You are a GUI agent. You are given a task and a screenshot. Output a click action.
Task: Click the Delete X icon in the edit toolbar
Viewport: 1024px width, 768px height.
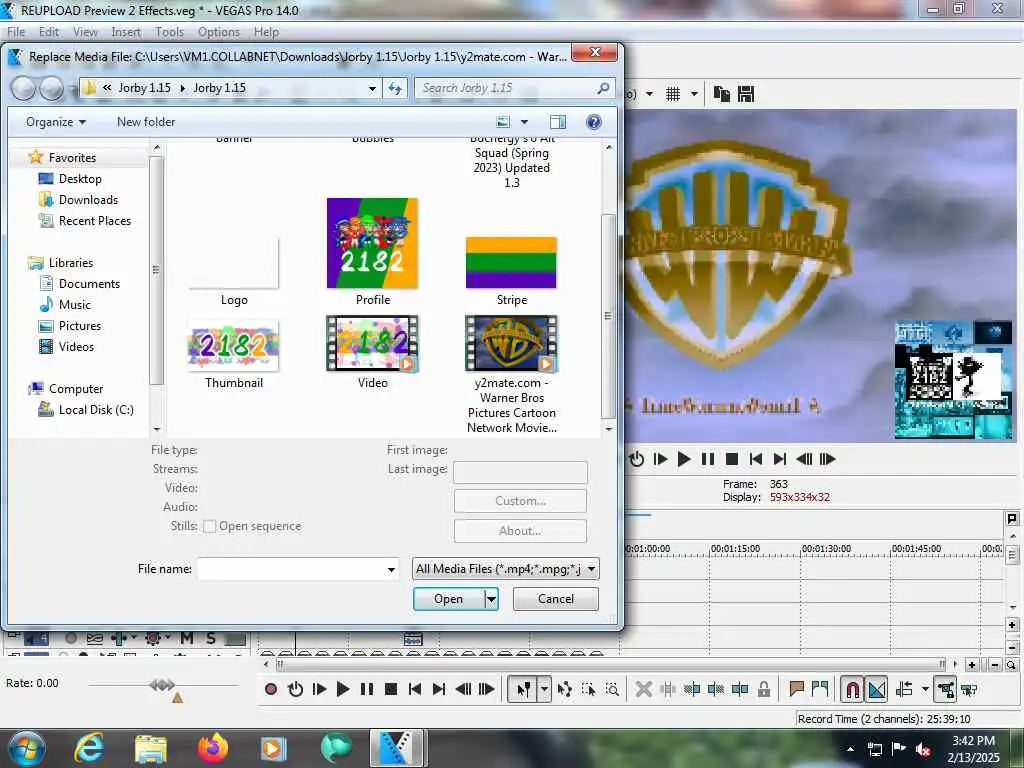[x=643, y=689]
